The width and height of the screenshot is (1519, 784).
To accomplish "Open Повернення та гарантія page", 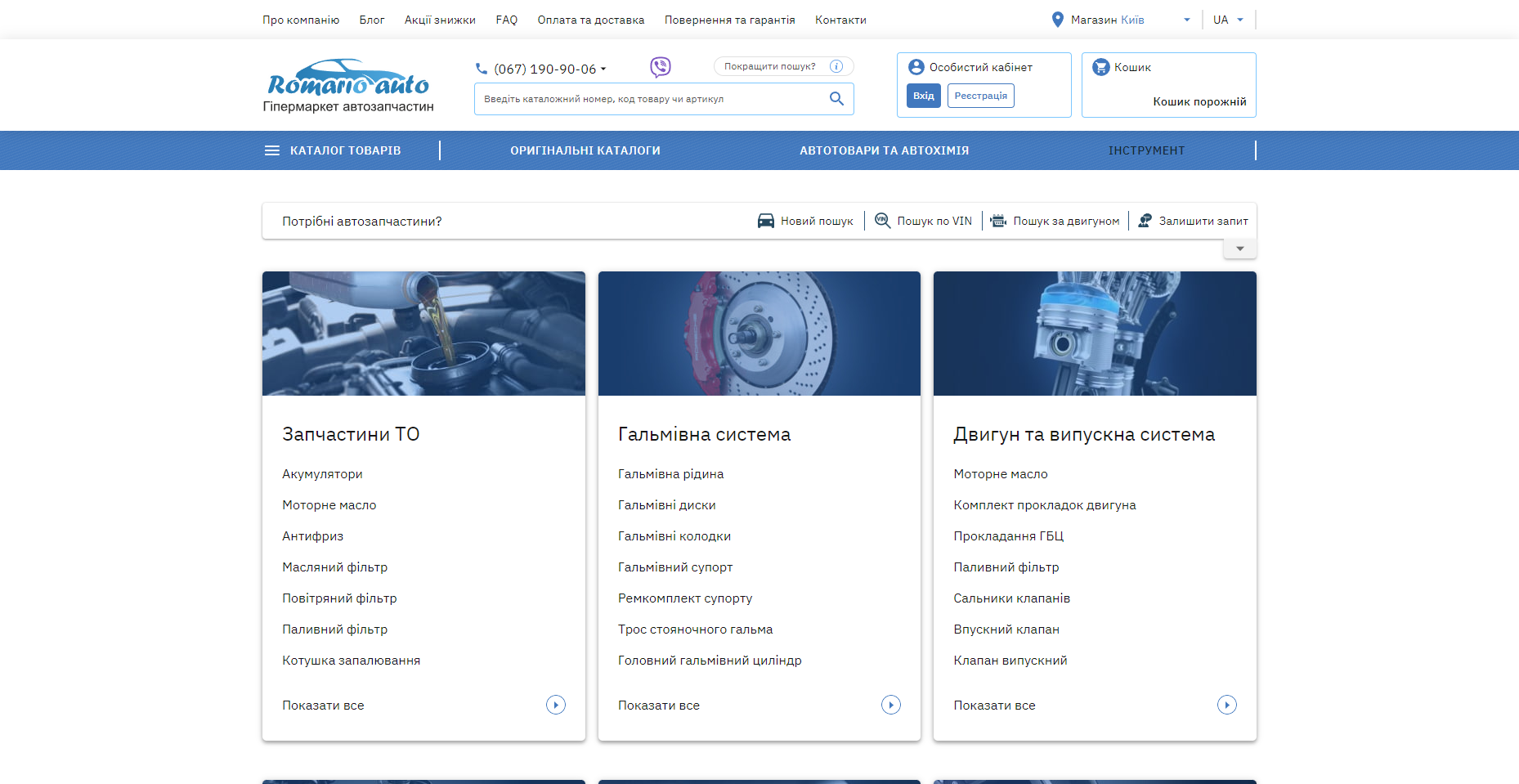I will point(730,20).
